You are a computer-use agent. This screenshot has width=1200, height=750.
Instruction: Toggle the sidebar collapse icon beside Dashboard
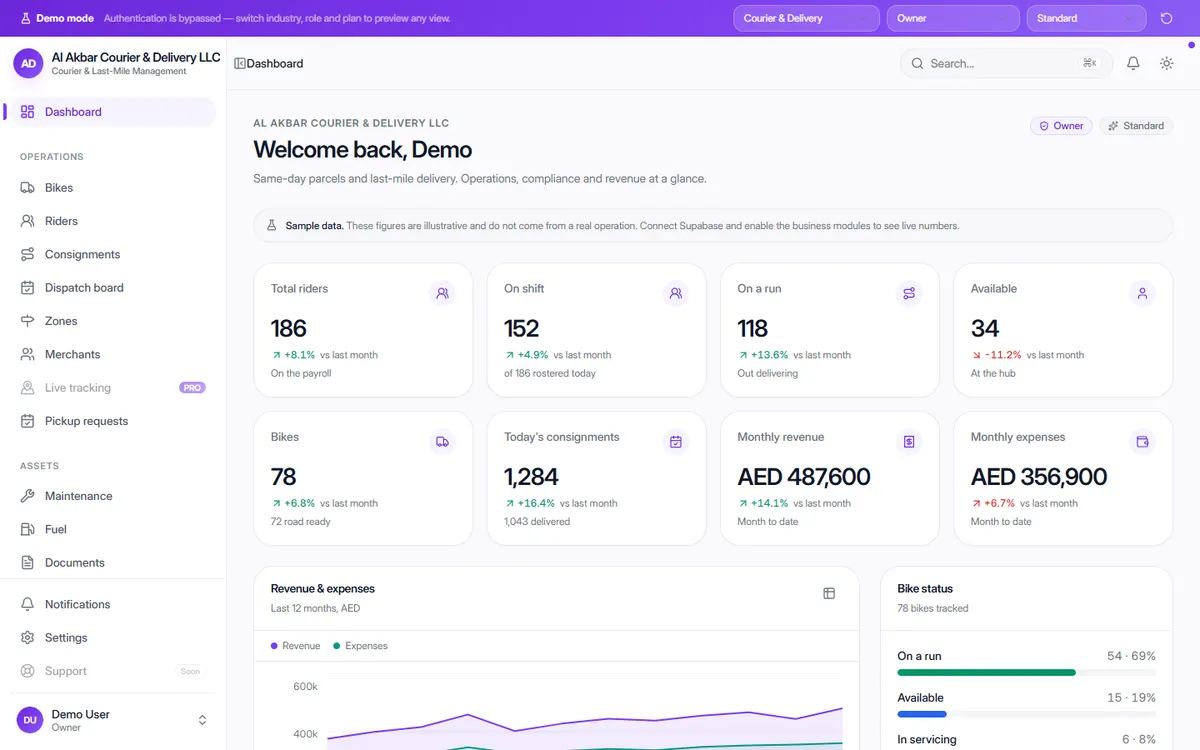[240, 63]
